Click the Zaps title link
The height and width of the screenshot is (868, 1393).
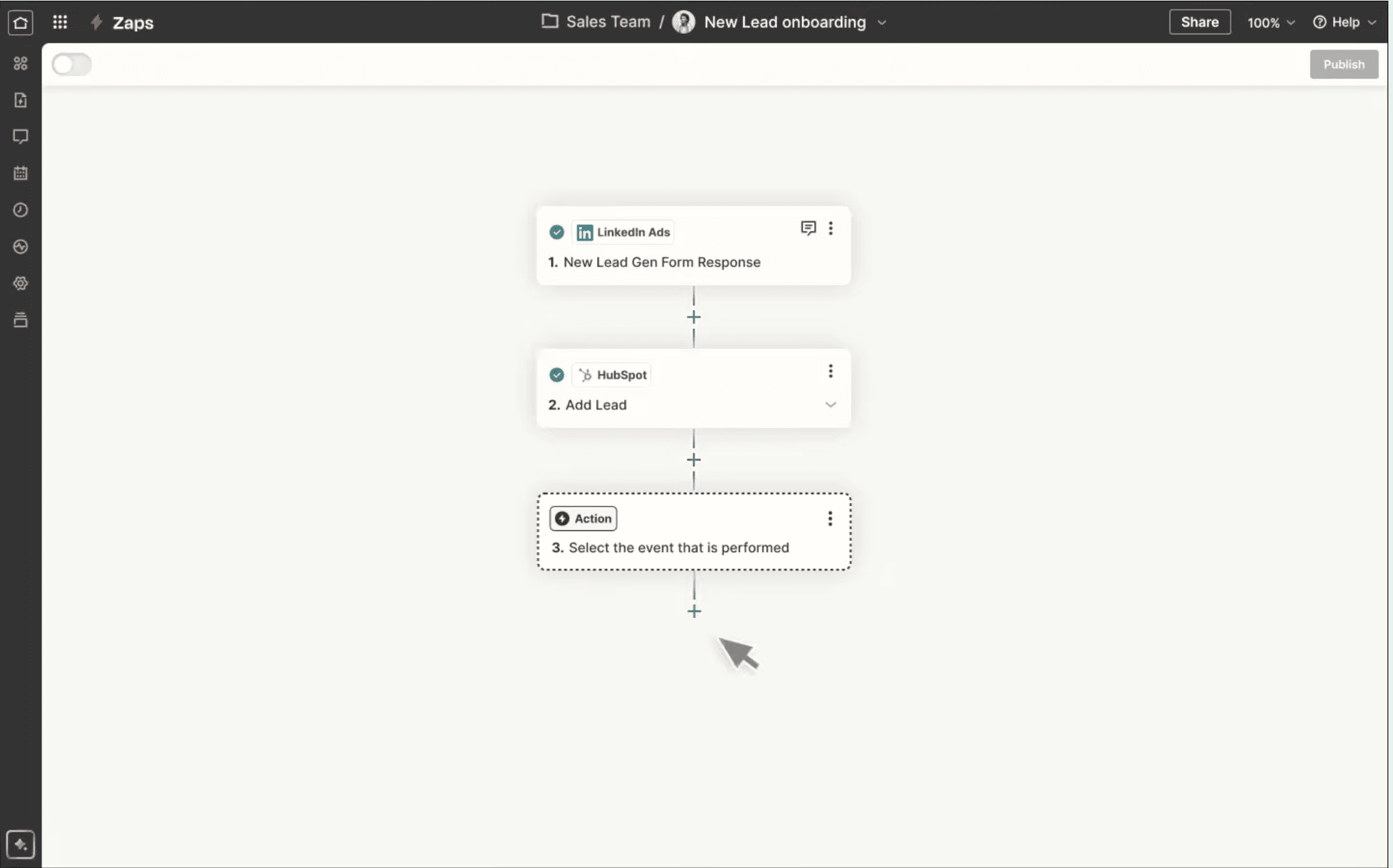(x=133, y=22)
